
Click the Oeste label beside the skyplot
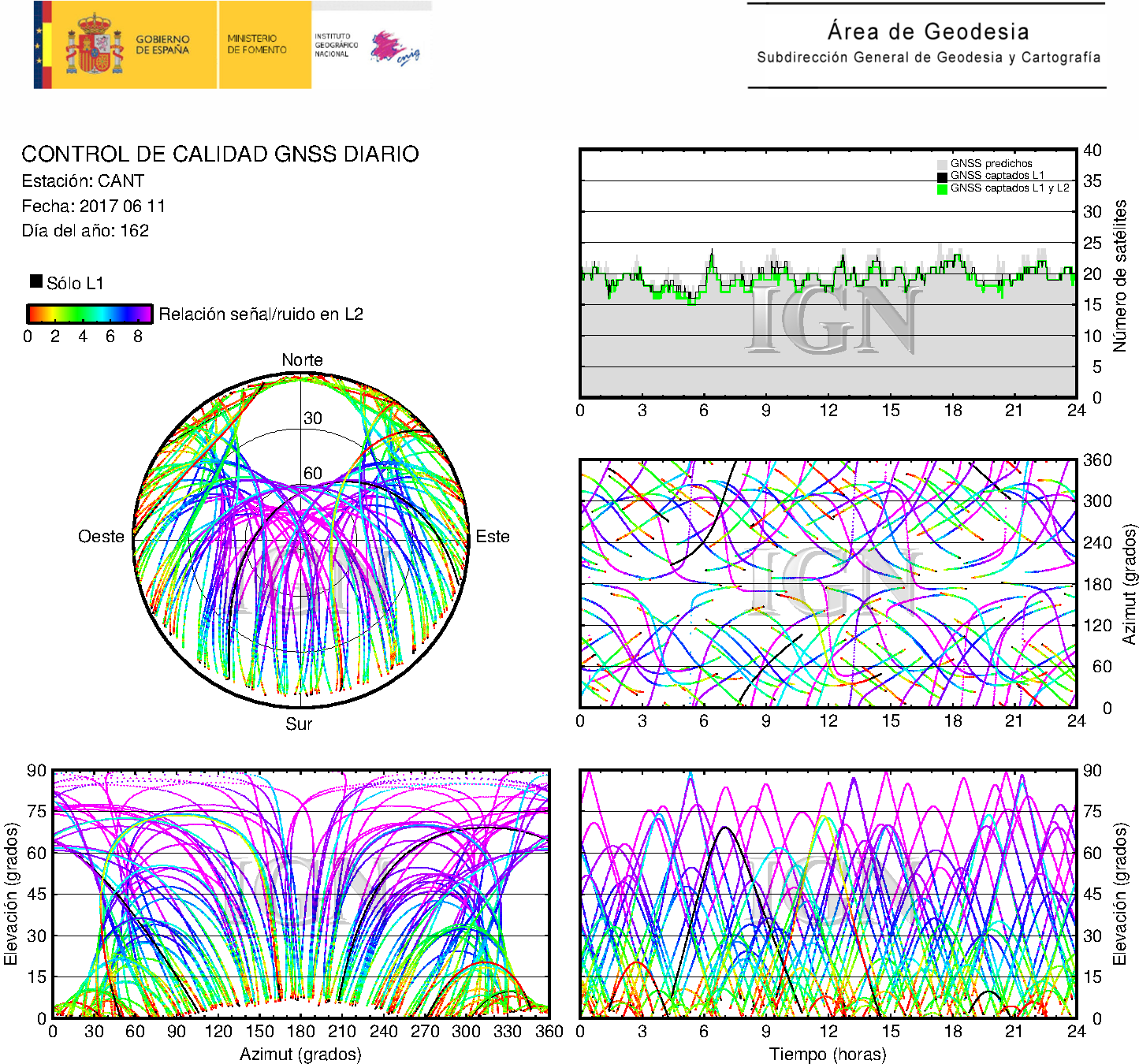101,537
